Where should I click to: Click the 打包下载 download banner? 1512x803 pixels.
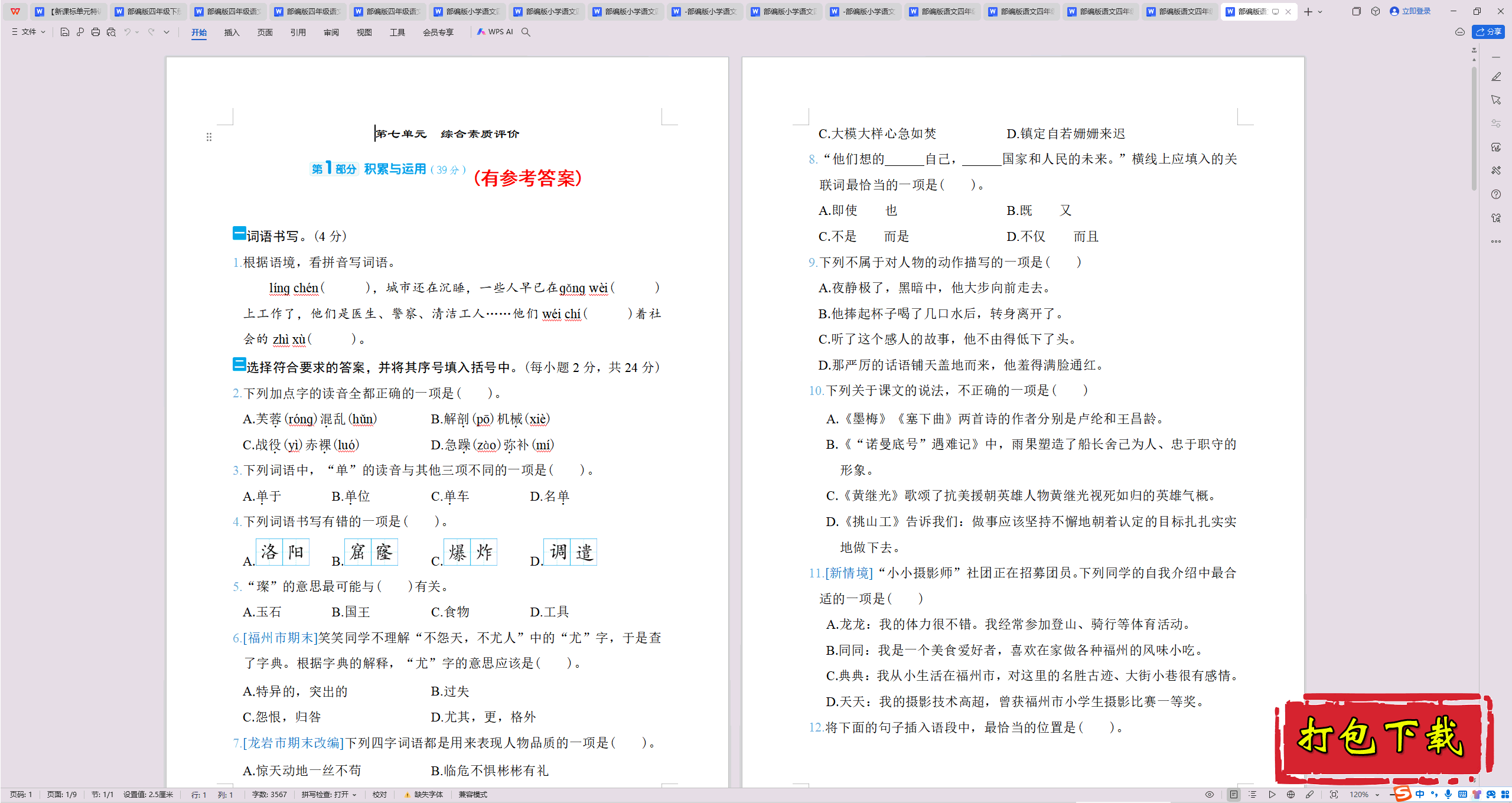1383,738
